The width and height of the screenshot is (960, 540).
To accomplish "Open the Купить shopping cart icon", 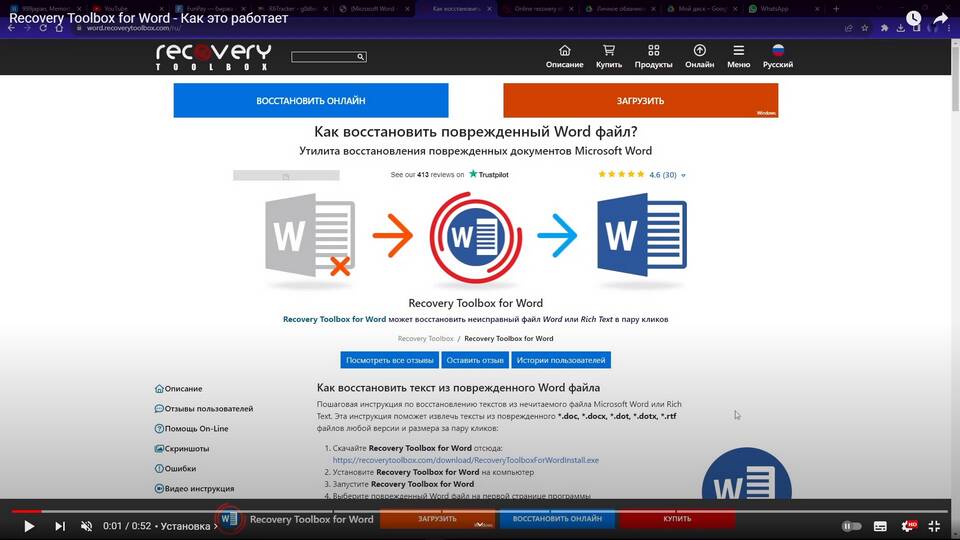I will point(608,56).
